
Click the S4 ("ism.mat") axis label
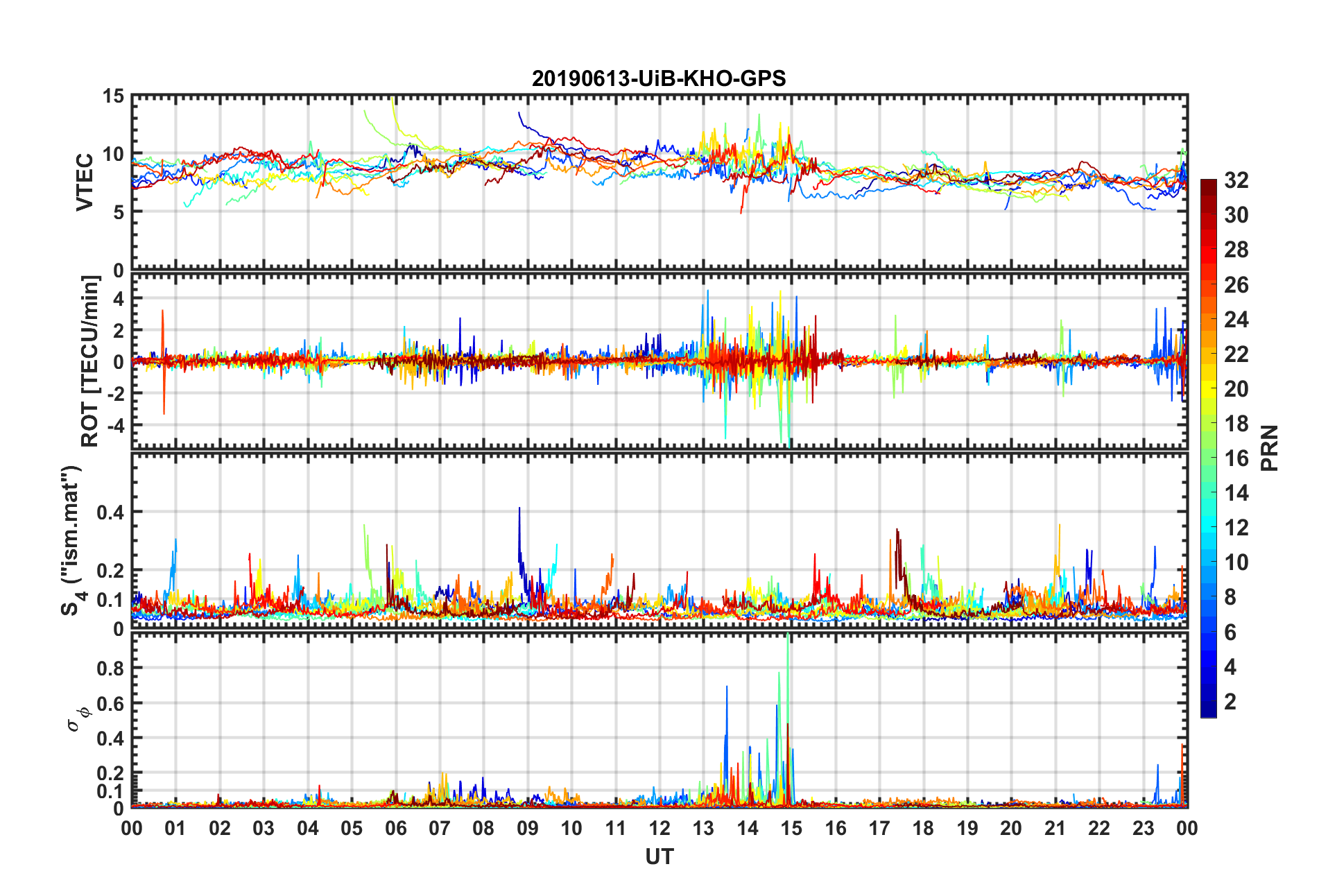(71, 541)
